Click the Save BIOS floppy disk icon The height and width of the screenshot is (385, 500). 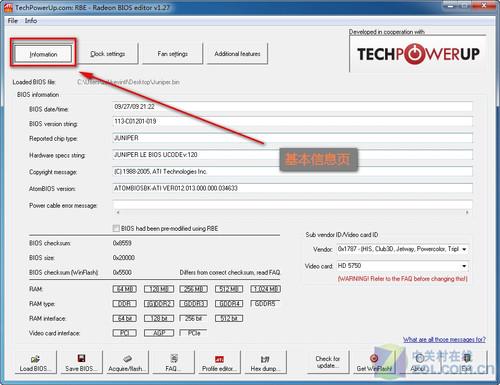pyautogui.click(x=81, y=358)
